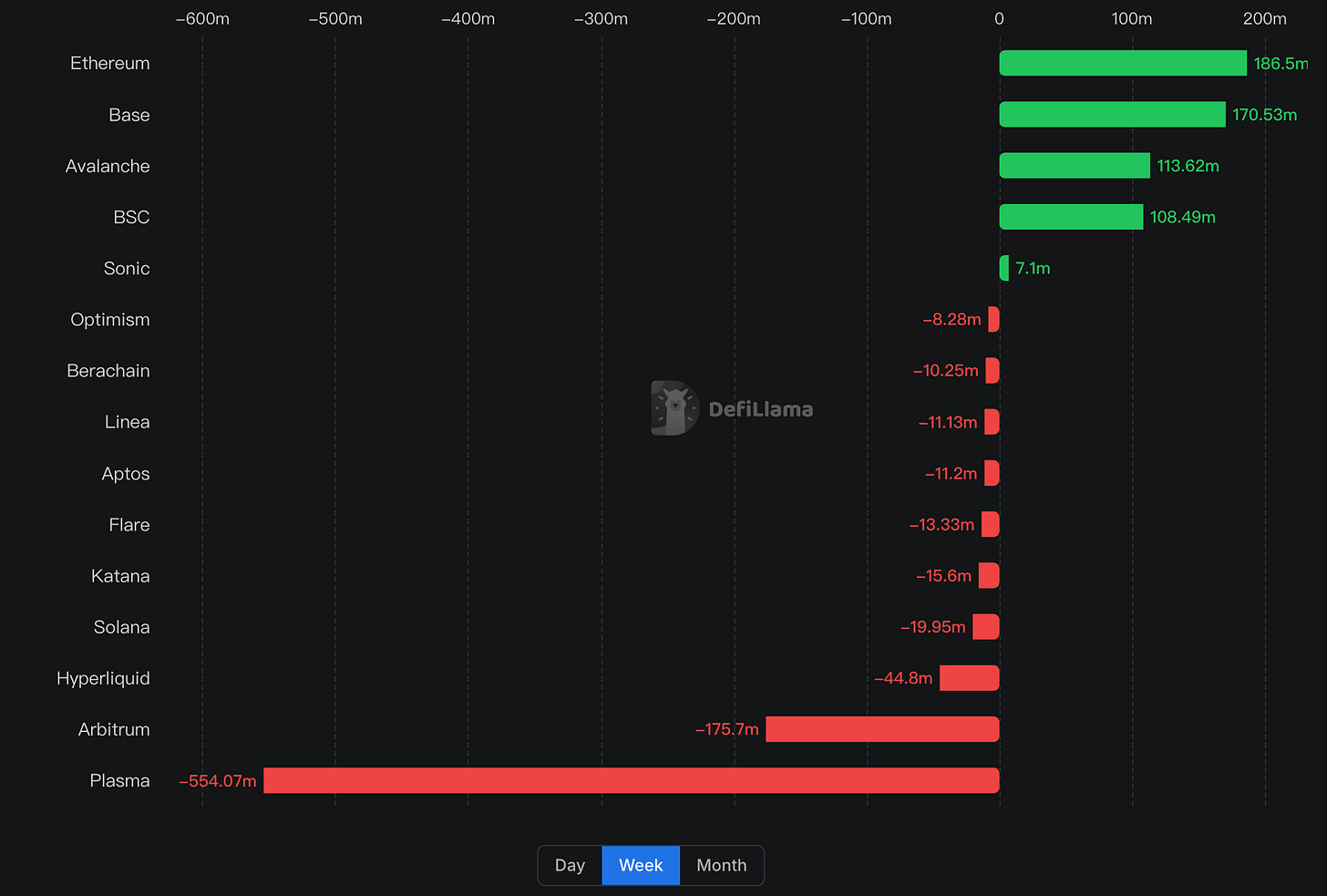Click the Plasma chain label

119,780
